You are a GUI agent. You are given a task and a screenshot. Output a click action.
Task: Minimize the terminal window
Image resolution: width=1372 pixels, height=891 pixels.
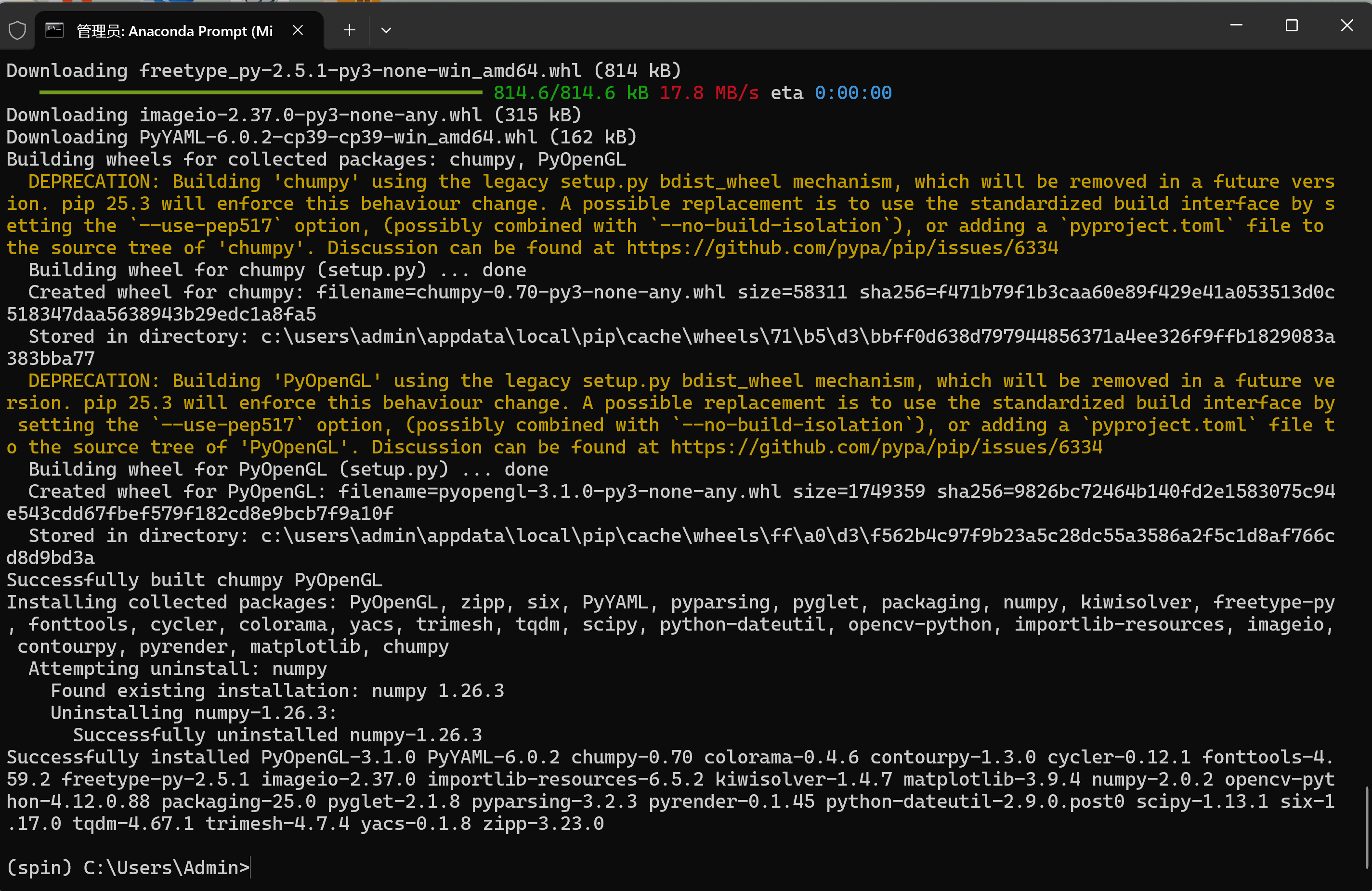tap(1236, 26)
